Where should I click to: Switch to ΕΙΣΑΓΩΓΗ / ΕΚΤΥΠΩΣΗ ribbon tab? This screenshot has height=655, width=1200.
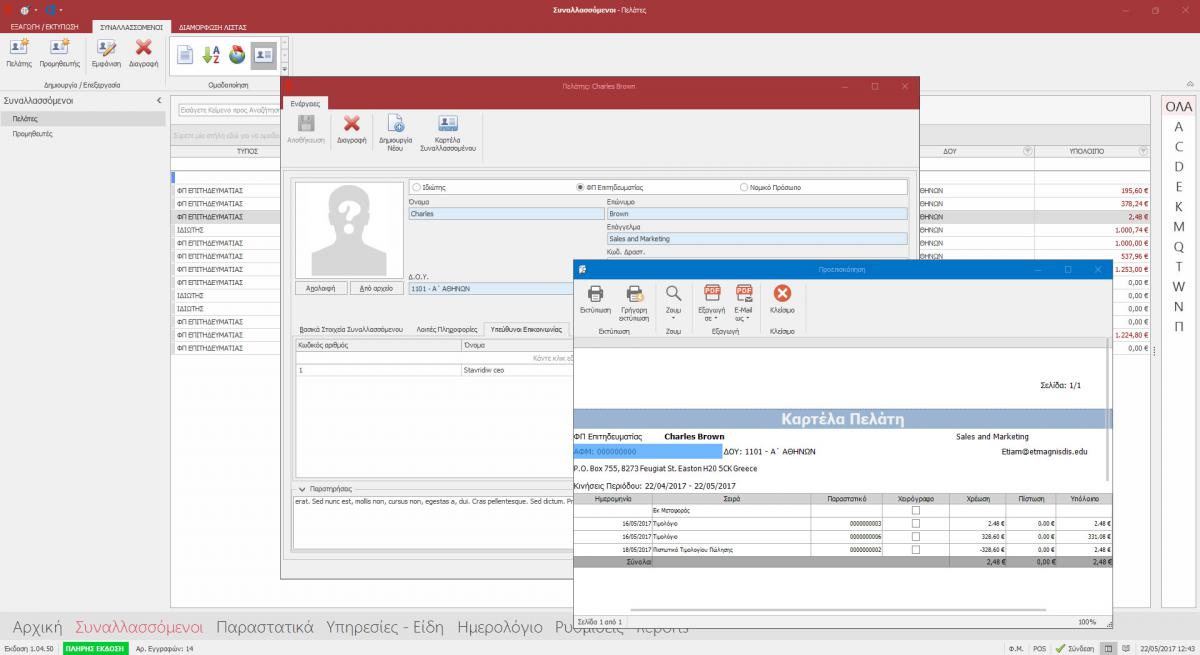tap(43, 27)
